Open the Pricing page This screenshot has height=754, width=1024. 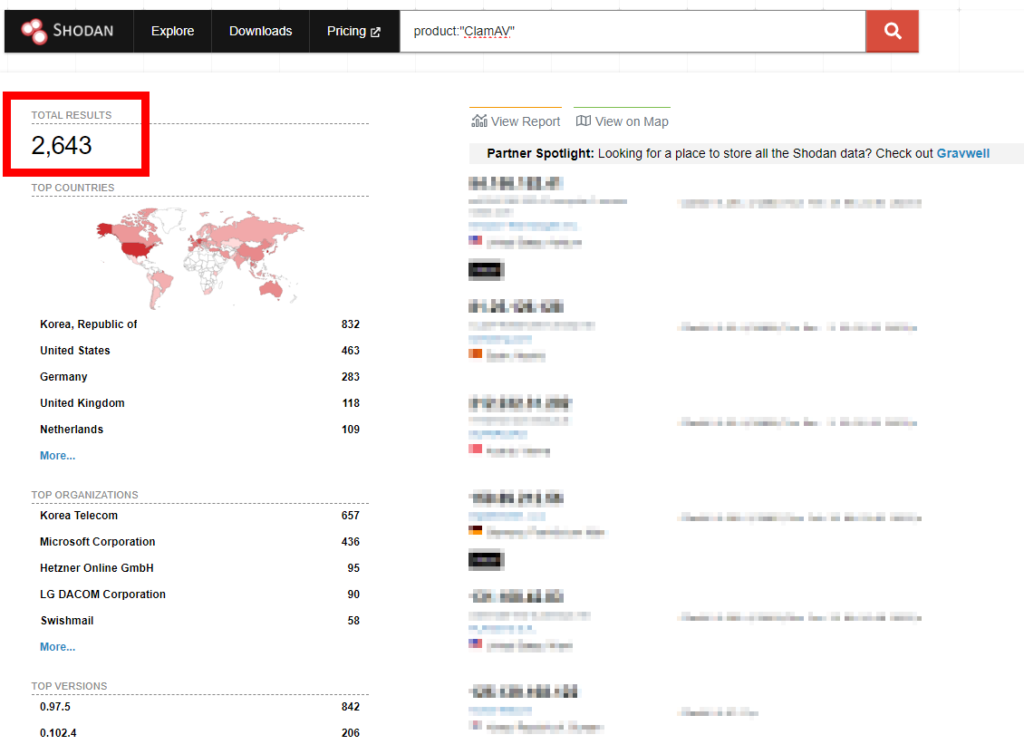click(x=346, y=32)
